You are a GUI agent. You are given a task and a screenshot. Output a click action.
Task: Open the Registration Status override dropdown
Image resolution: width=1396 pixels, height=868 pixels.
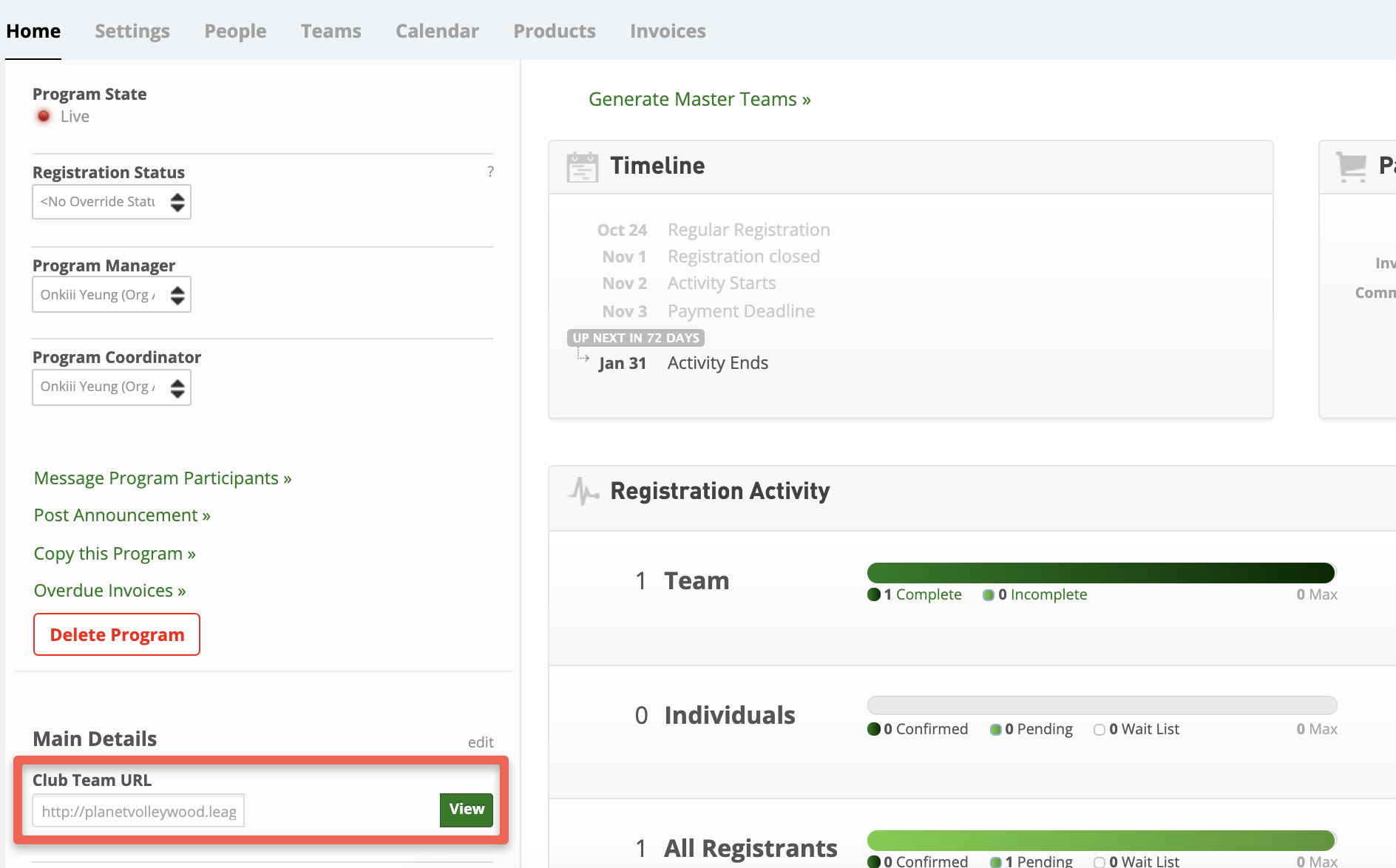[x=111, y=201]
